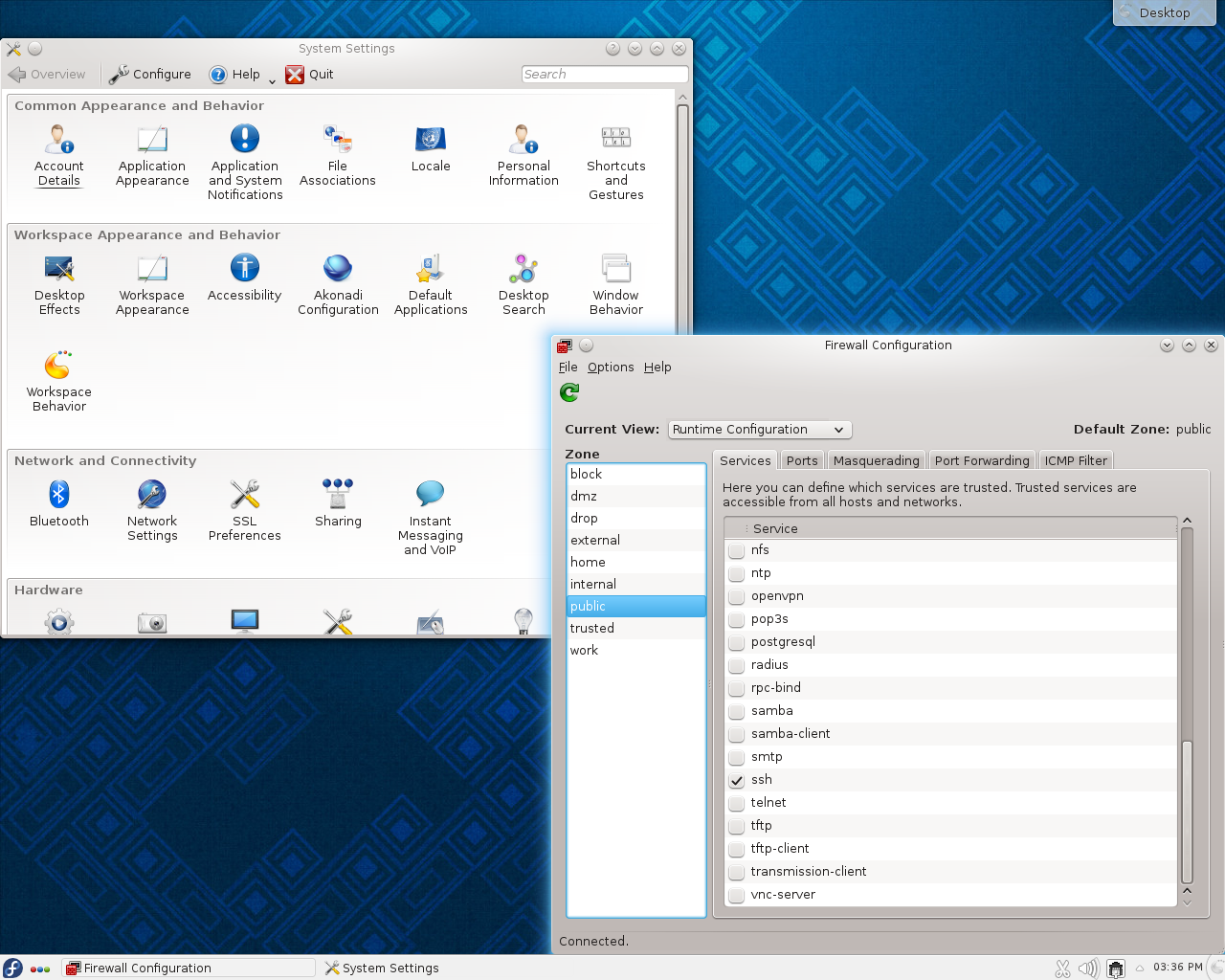Open Account Details in System Settings

59,155
